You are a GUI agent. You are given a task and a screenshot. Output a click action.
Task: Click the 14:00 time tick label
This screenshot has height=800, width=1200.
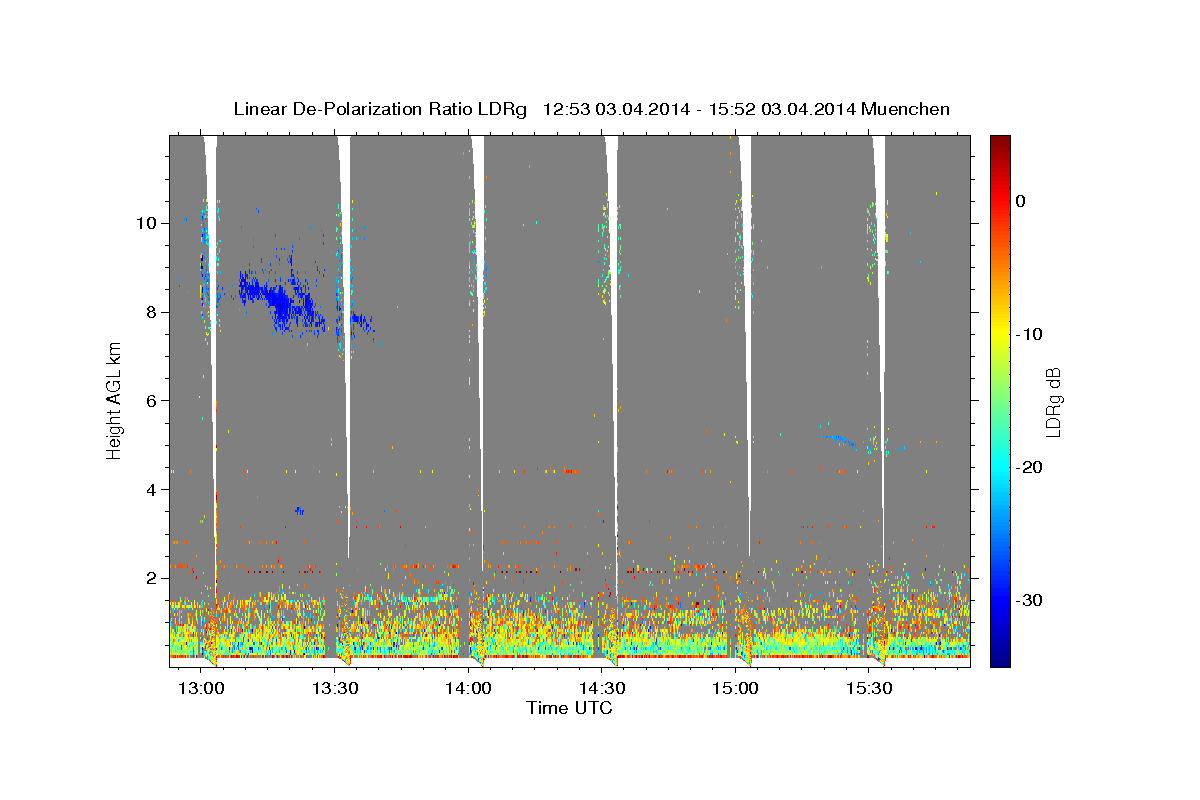pyautogui.click(x=468, y=689)
